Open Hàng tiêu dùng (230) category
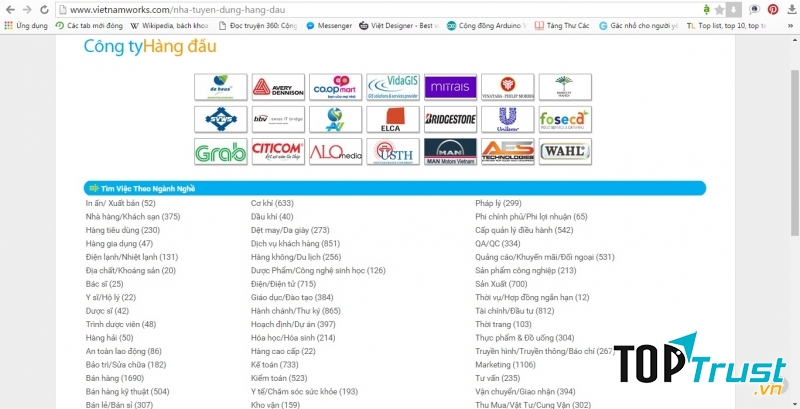Screen dimensions: 800x409 (122, 230)
